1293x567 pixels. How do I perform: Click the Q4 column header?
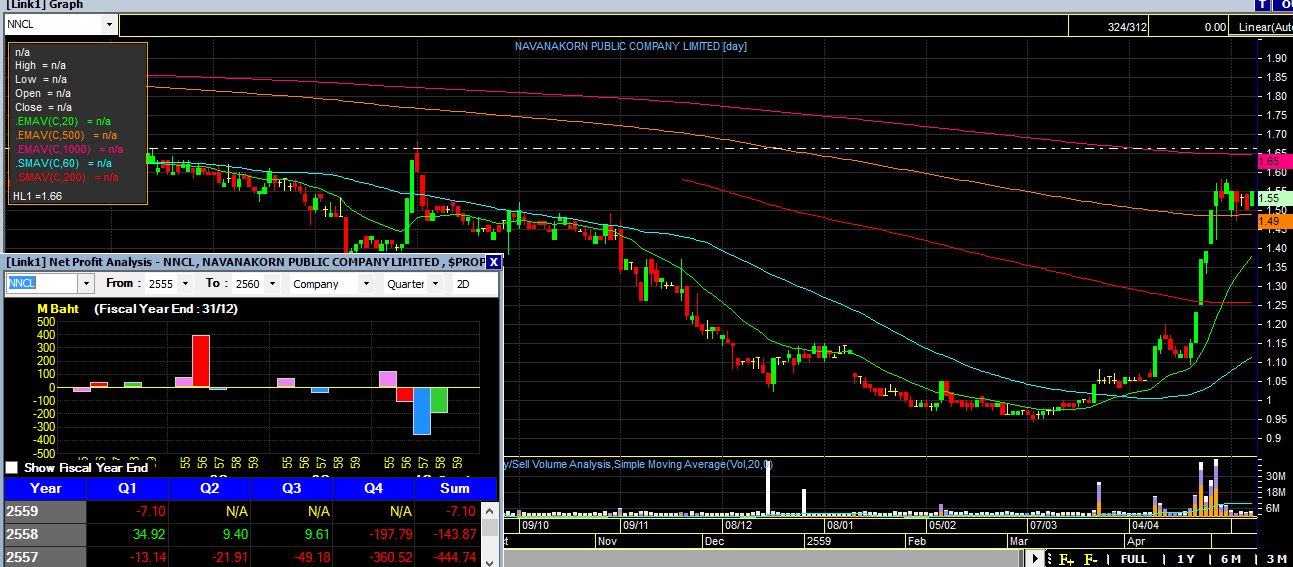[x=373, y=489]
